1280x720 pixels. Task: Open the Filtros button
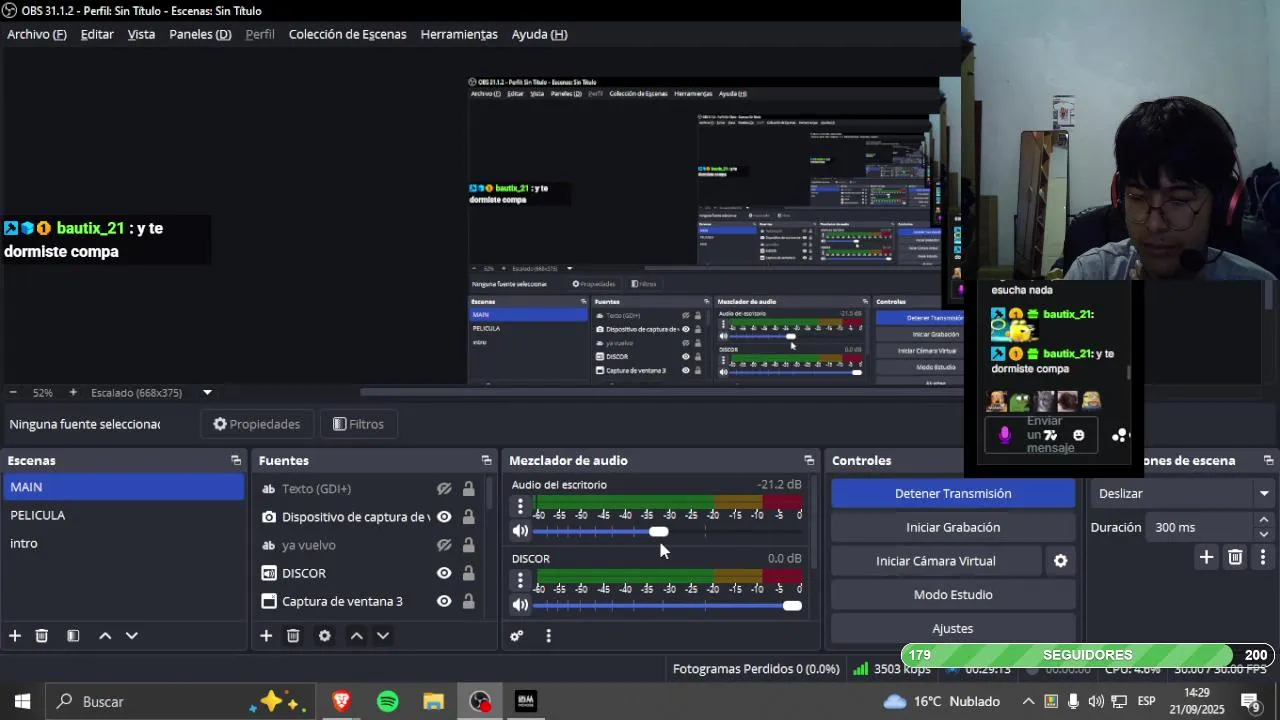click(x=358, y=424)
